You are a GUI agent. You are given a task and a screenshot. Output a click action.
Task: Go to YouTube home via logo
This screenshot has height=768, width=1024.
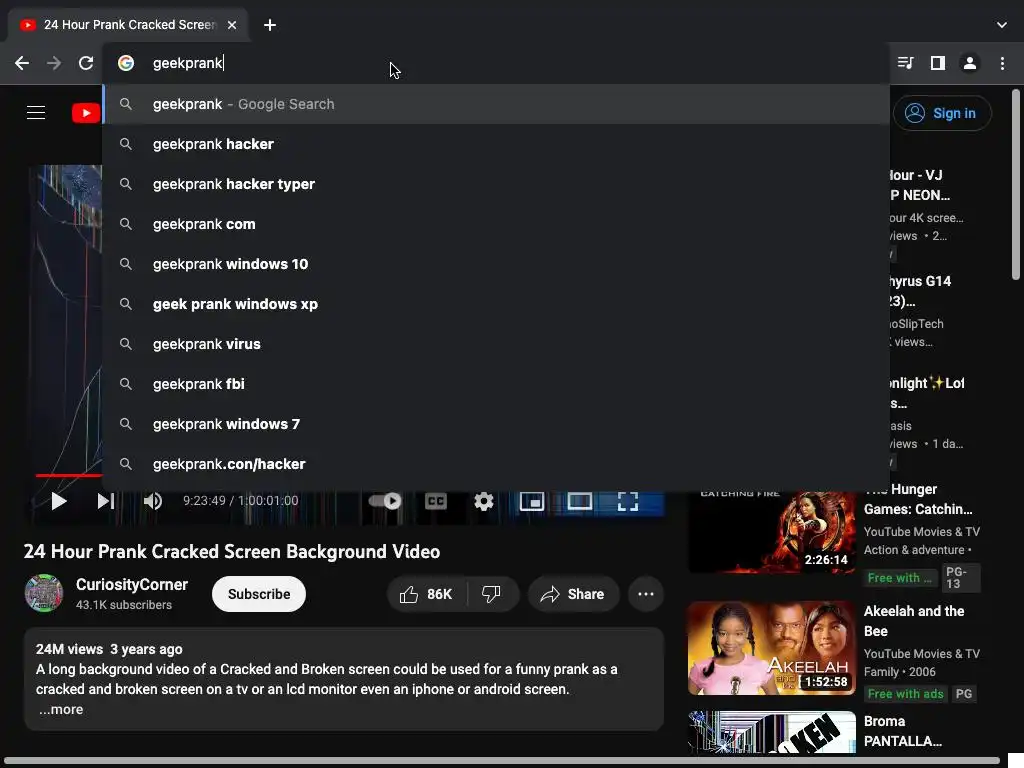86,113
